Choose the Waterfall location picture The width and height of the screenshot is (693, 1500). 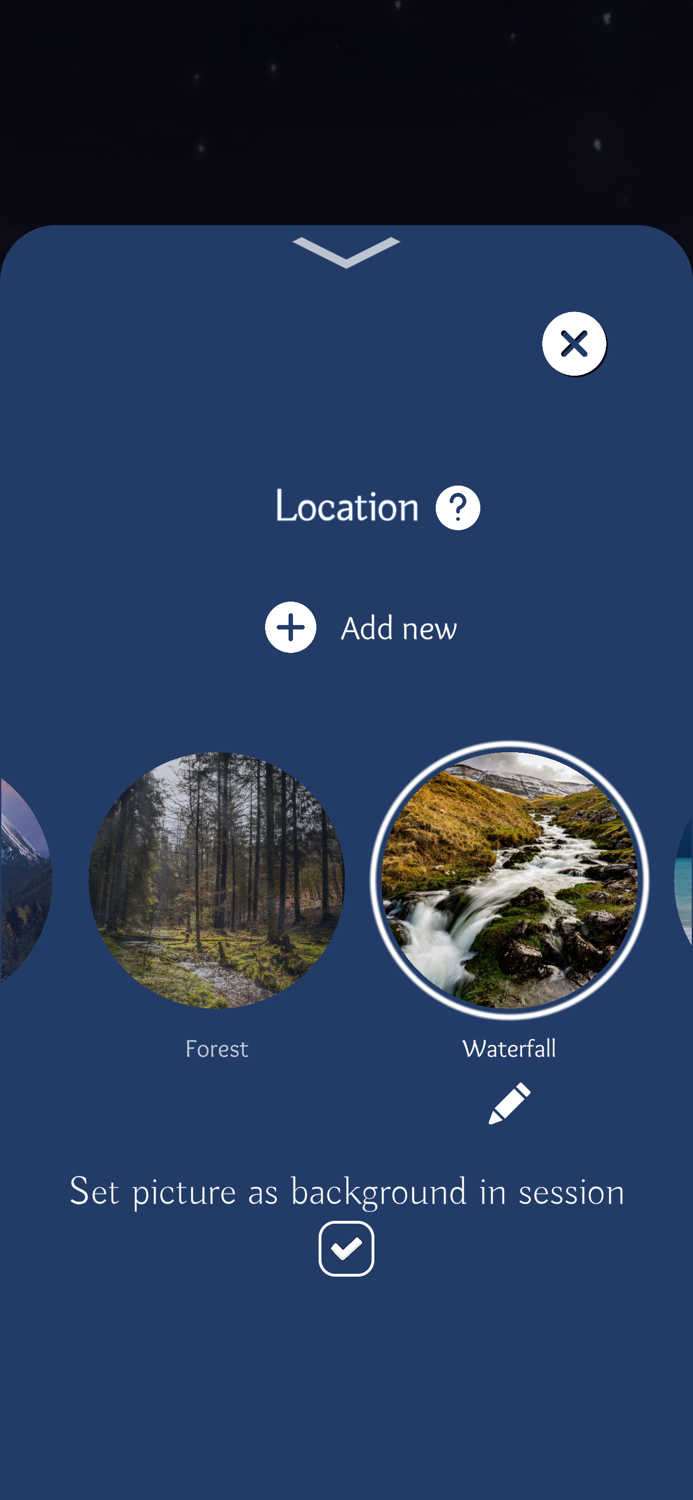[509, 880]
